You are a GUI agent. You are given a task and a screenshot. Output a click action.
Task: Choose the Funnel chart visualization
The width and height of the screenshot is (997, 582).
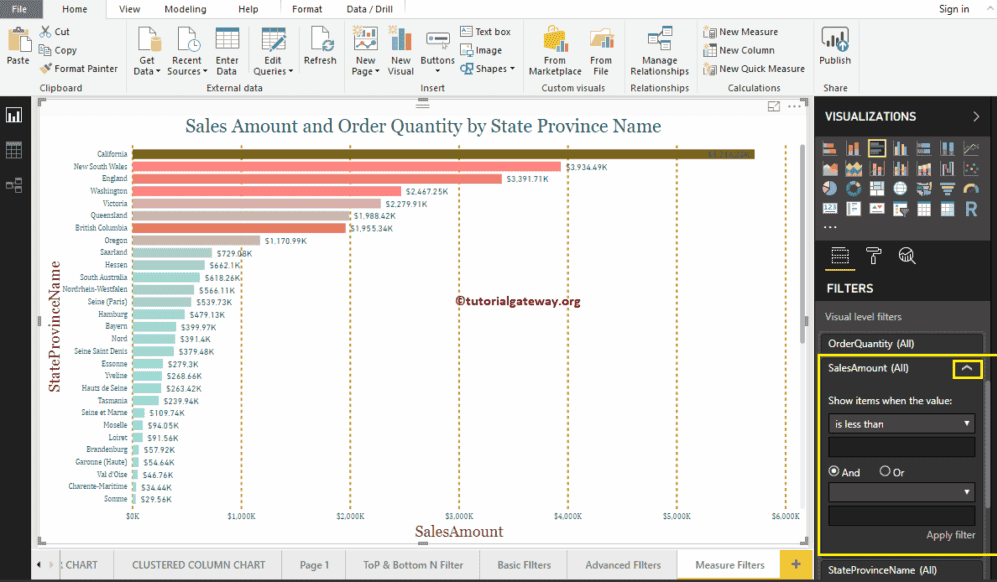coord(947,188)
